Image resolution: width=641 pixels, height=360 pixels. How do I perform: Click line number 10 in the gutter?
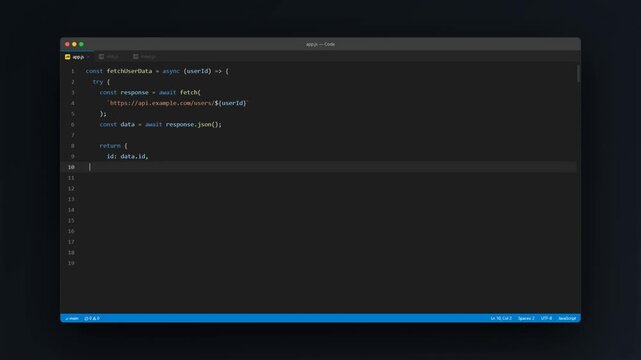coord(71,167)
